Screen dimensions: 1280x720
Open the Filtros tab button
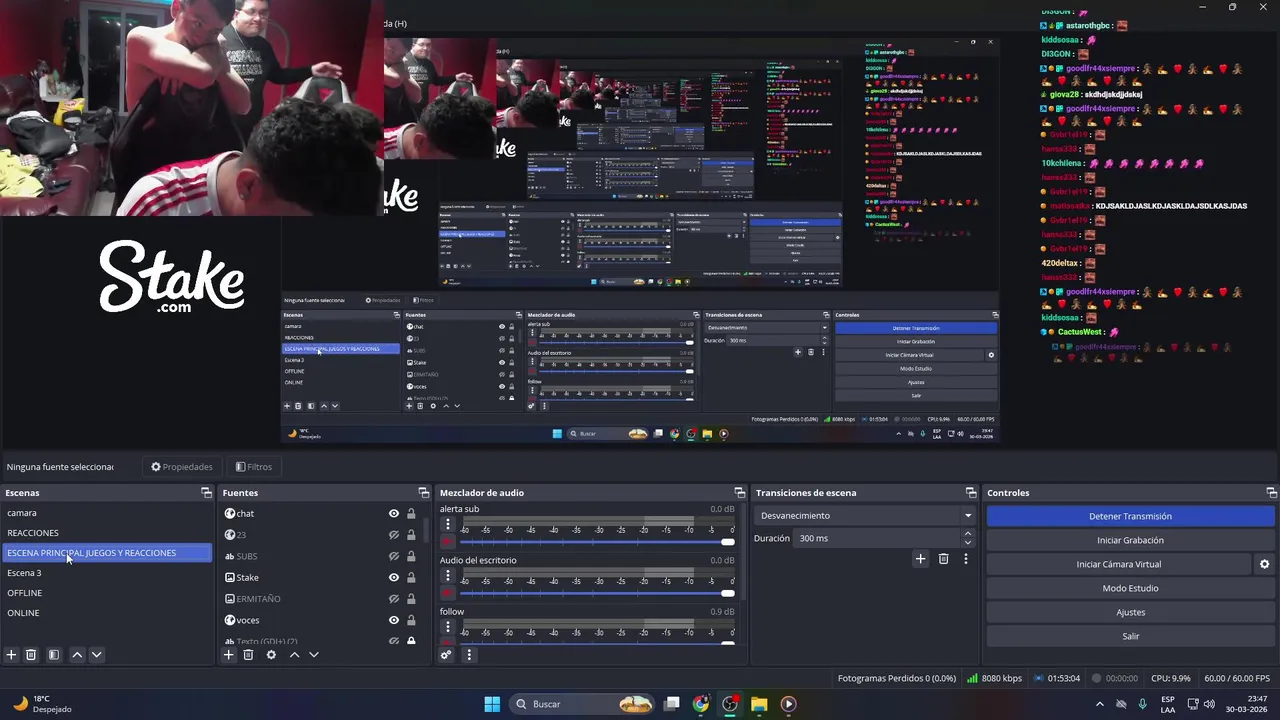[x=253, y=467]
